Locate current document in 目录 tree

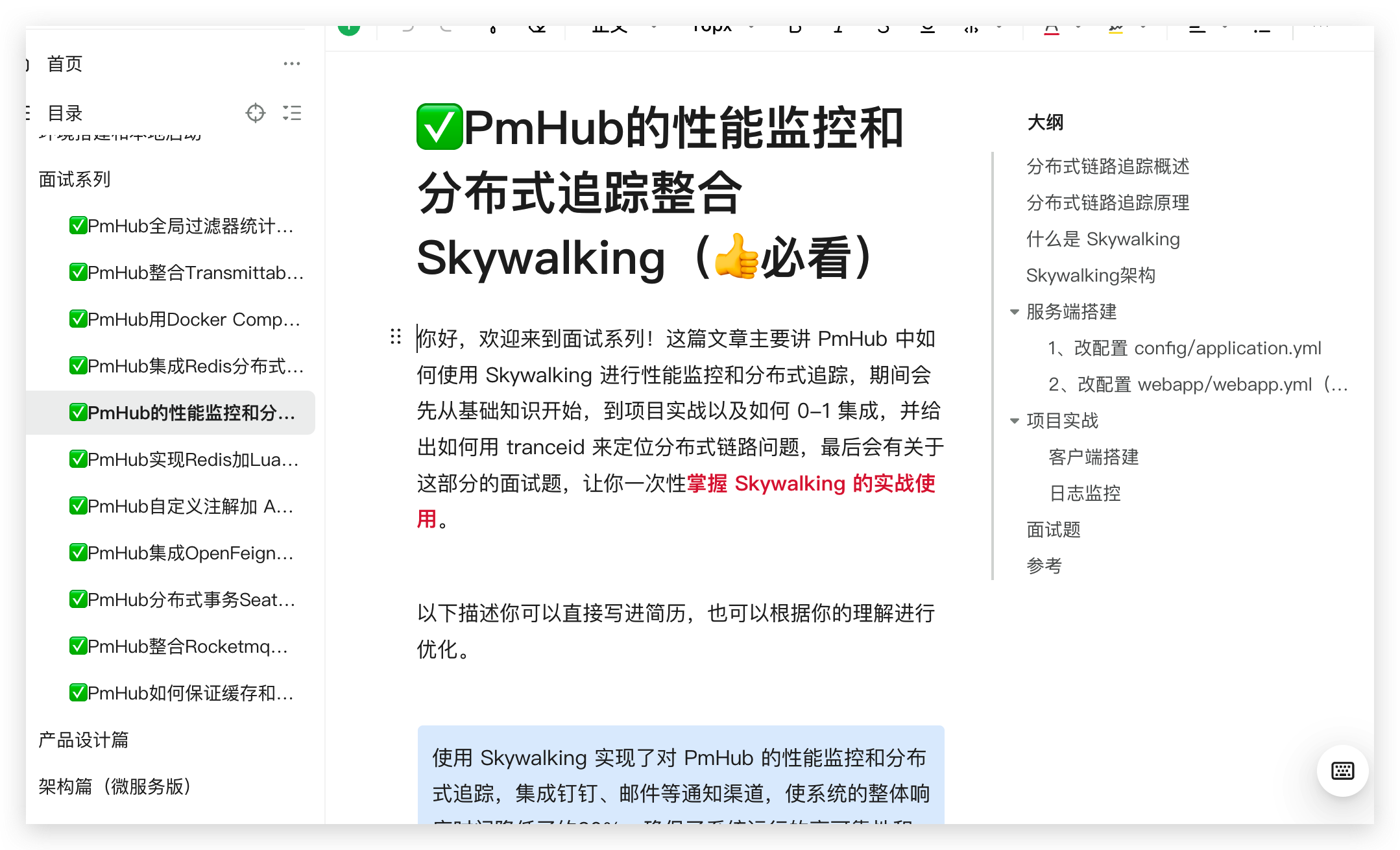(256, 113)
